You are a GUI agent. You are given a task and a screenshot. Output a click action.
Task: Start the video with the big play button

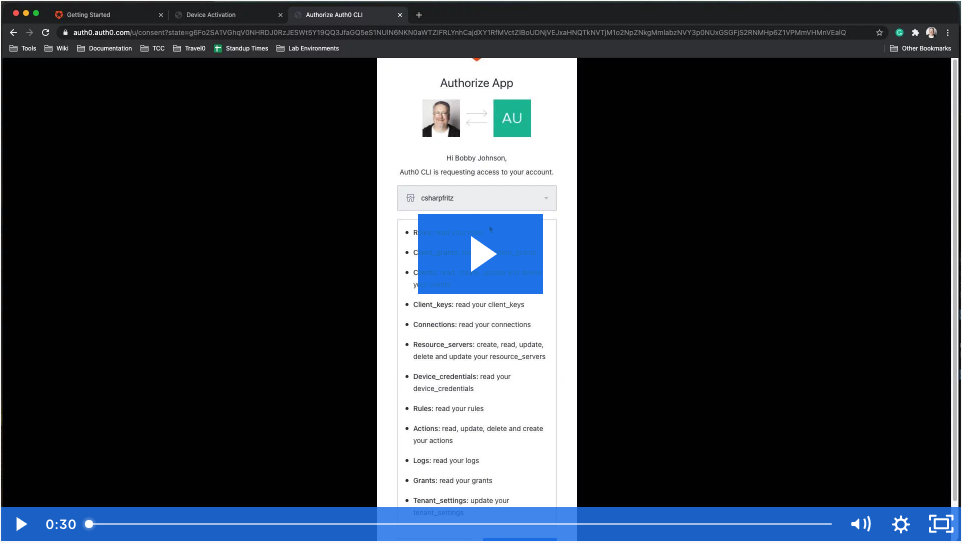click(x=480, y=253)
